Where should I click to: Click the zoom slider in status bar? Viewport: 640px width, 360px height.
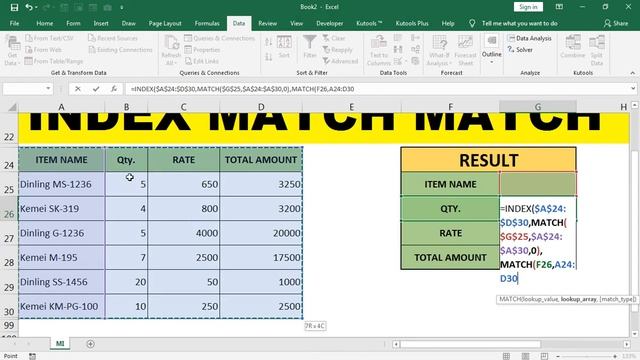click(x=587, y=356)
